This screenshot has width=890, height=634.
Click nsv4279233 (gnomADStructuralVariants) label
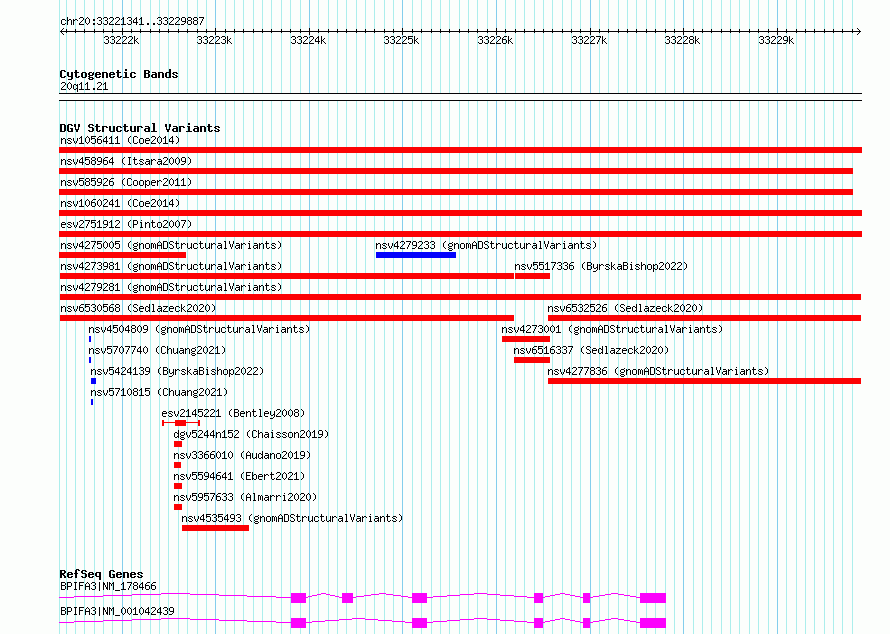[486, 245]
